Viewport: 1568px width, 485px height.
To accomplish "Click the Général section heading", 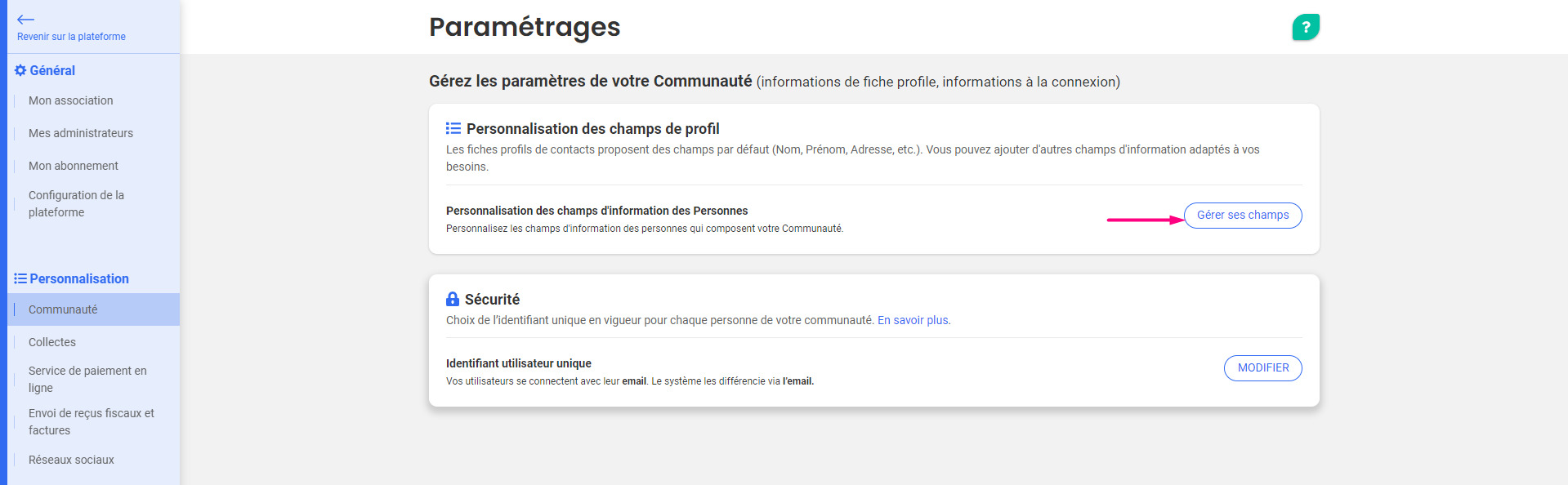I will click(x=52, y=70).
